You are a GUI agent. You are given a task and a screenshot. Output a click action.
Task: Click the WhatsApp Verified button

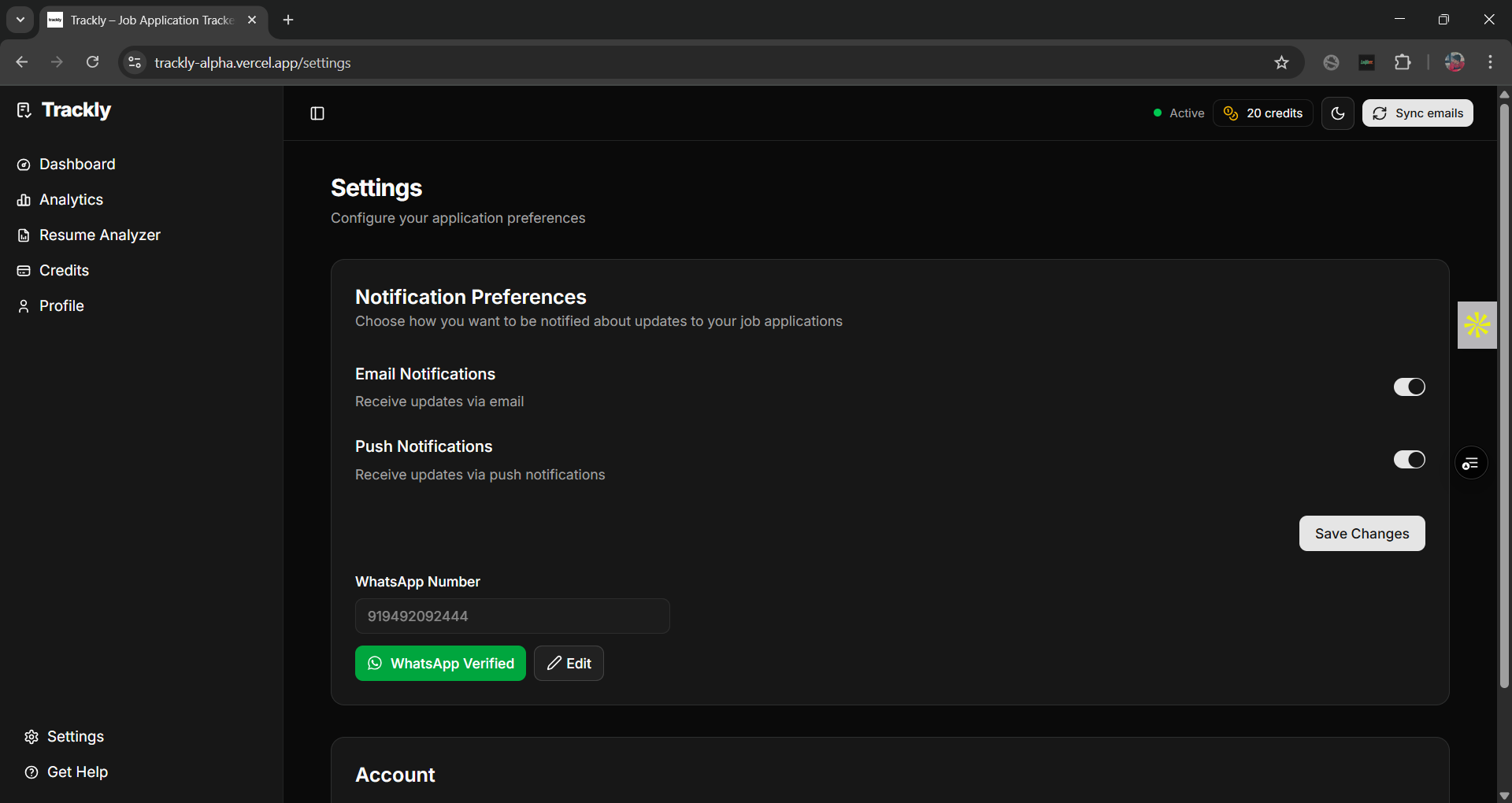(440, 664)
